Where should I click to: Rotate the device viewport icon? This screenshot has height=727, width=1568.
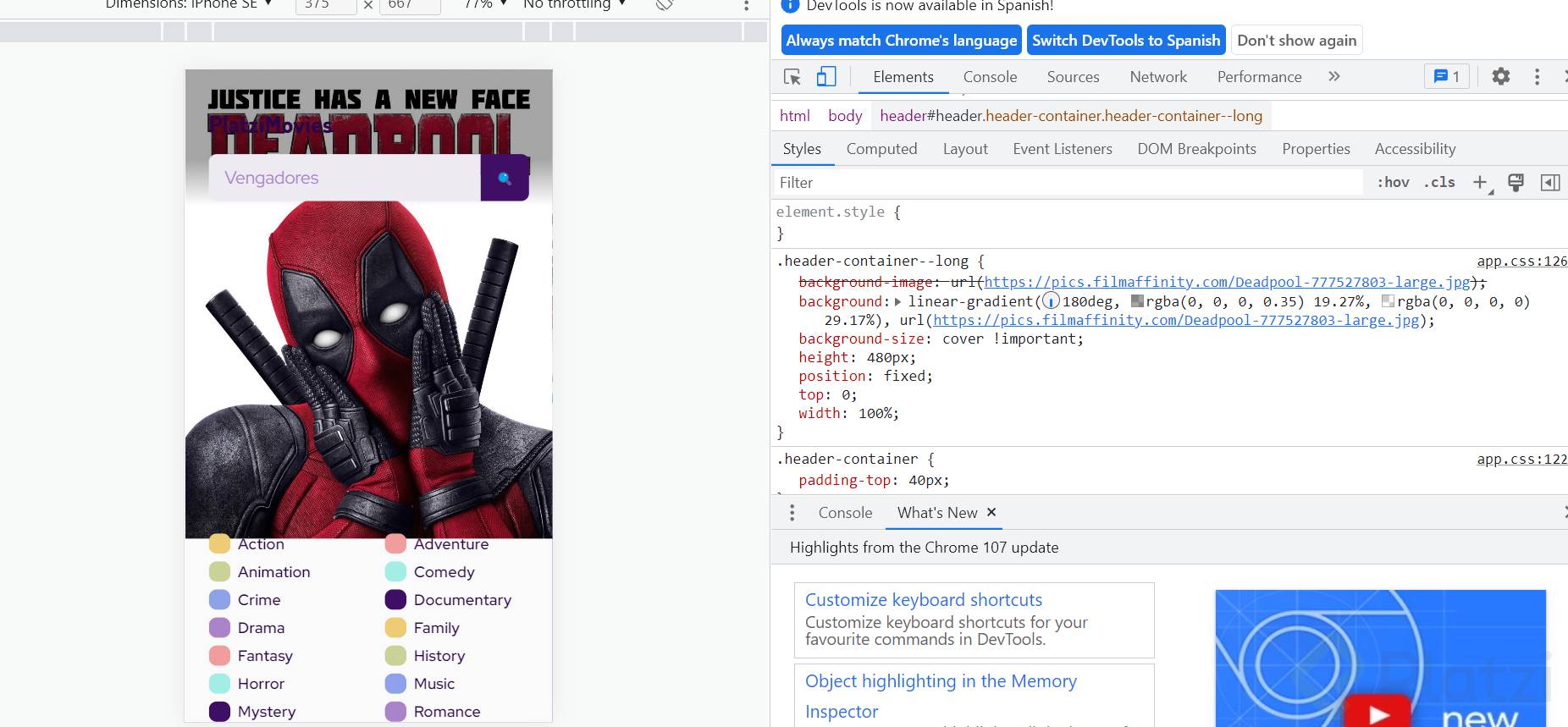point(665,4)
